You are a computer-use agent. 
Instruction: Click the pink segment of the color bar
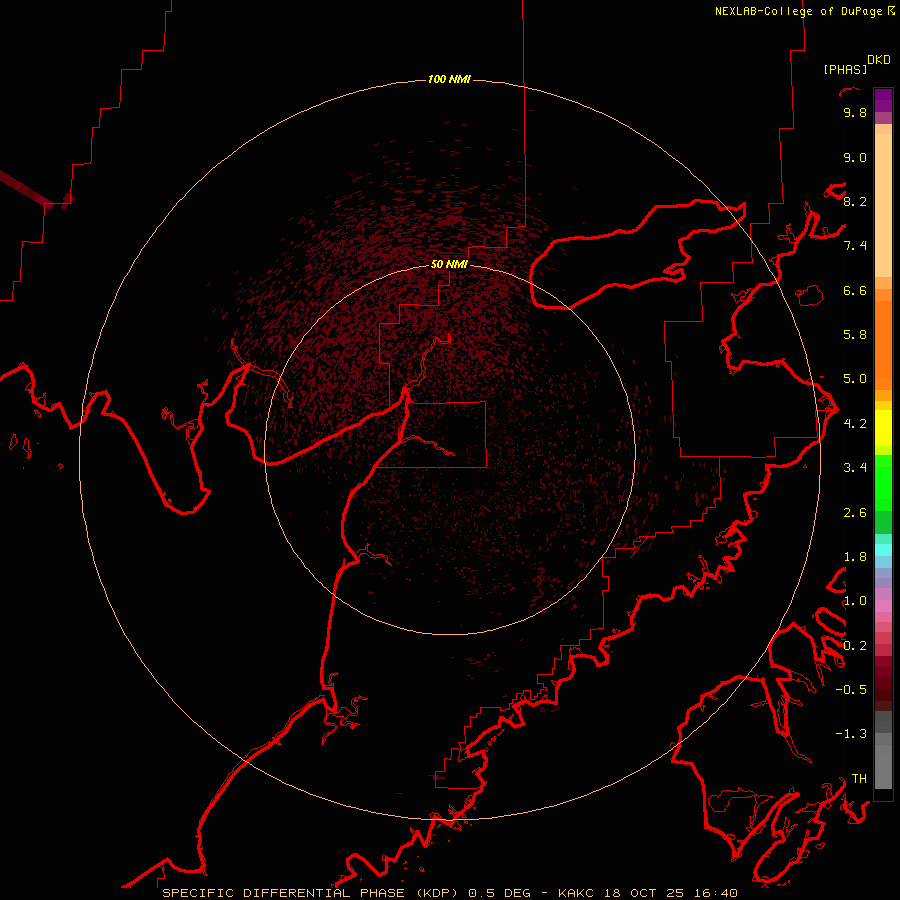pos(883,606)
